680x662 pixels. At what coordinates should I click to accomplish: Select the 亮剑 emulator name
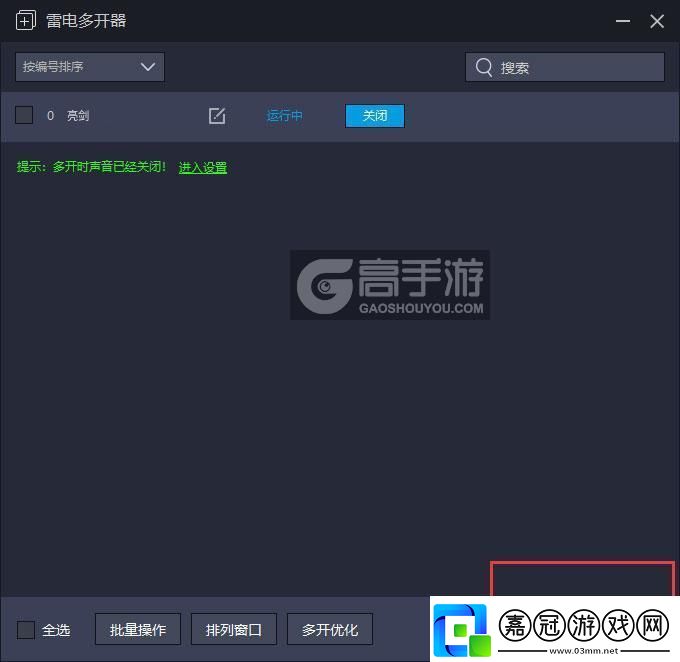coord(78,116)
